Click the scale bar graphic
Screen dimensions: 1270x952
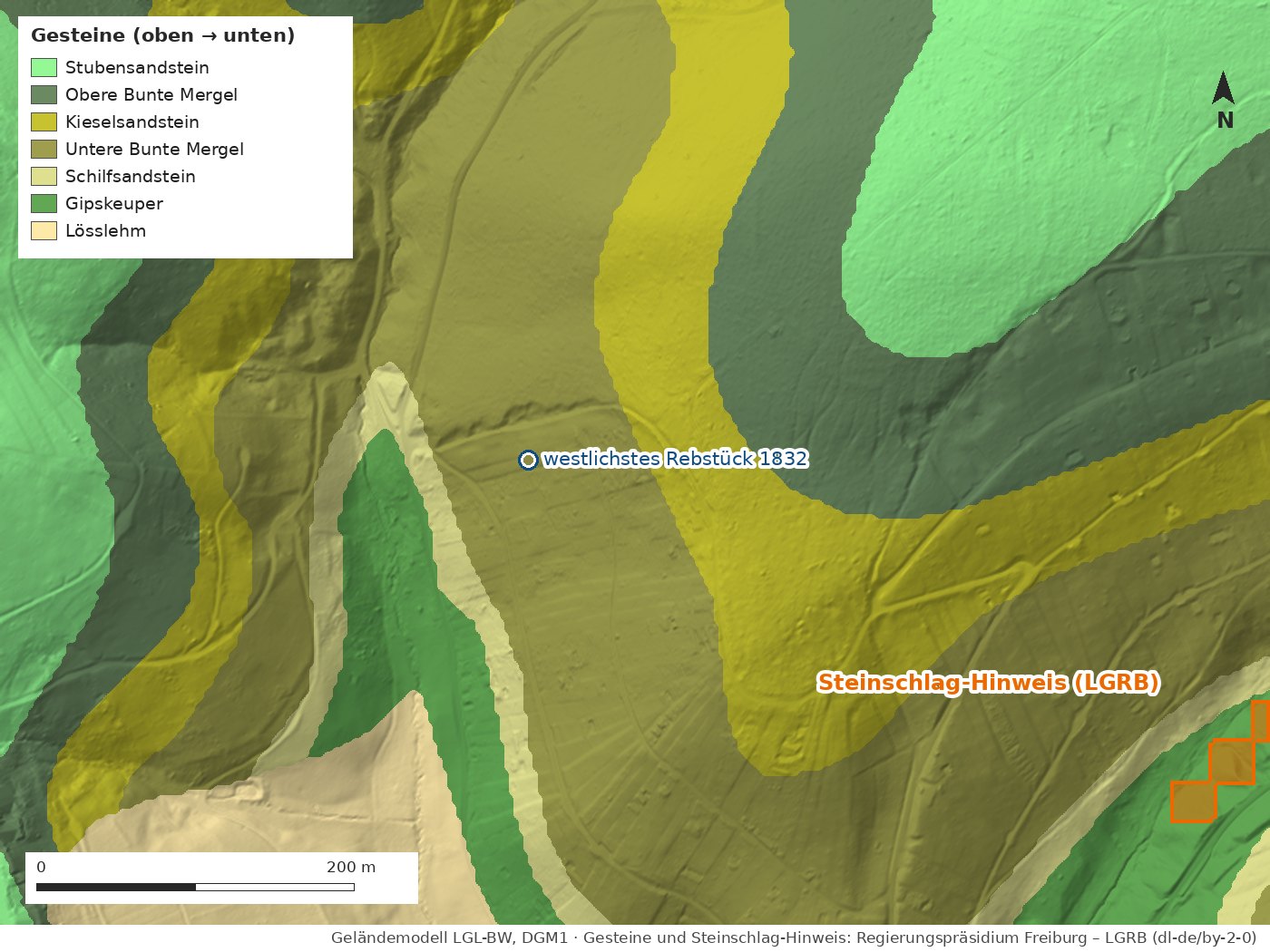click(195, 887)
